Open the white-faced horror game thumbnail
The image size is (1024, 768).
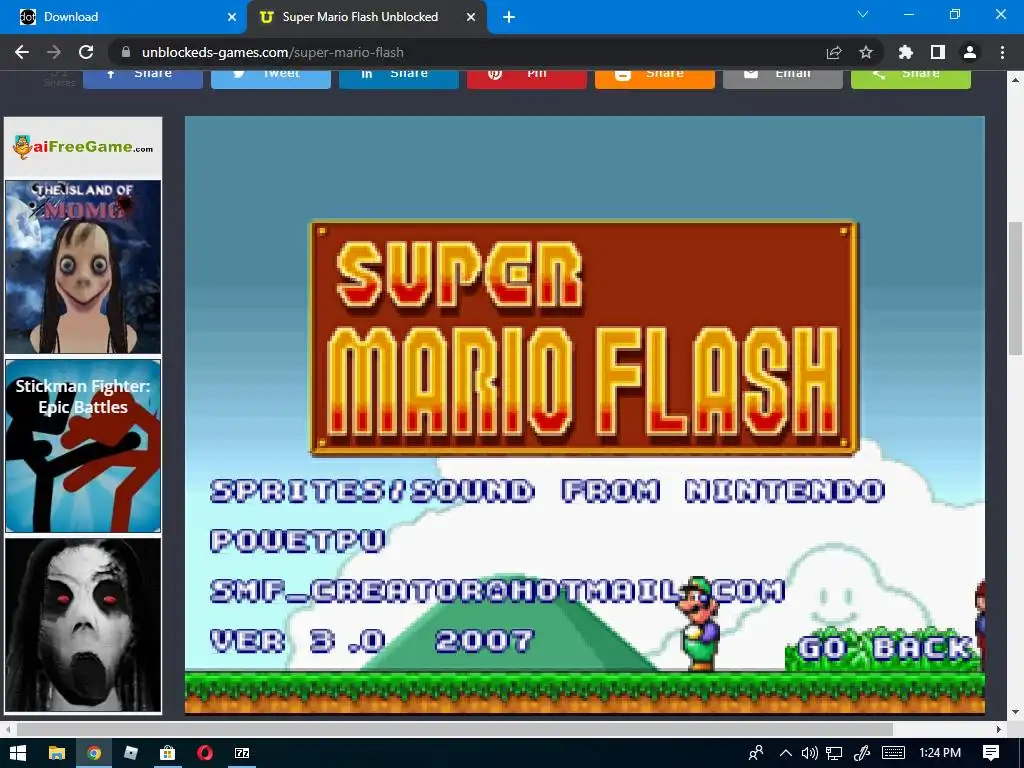click(x=83, y=625)
